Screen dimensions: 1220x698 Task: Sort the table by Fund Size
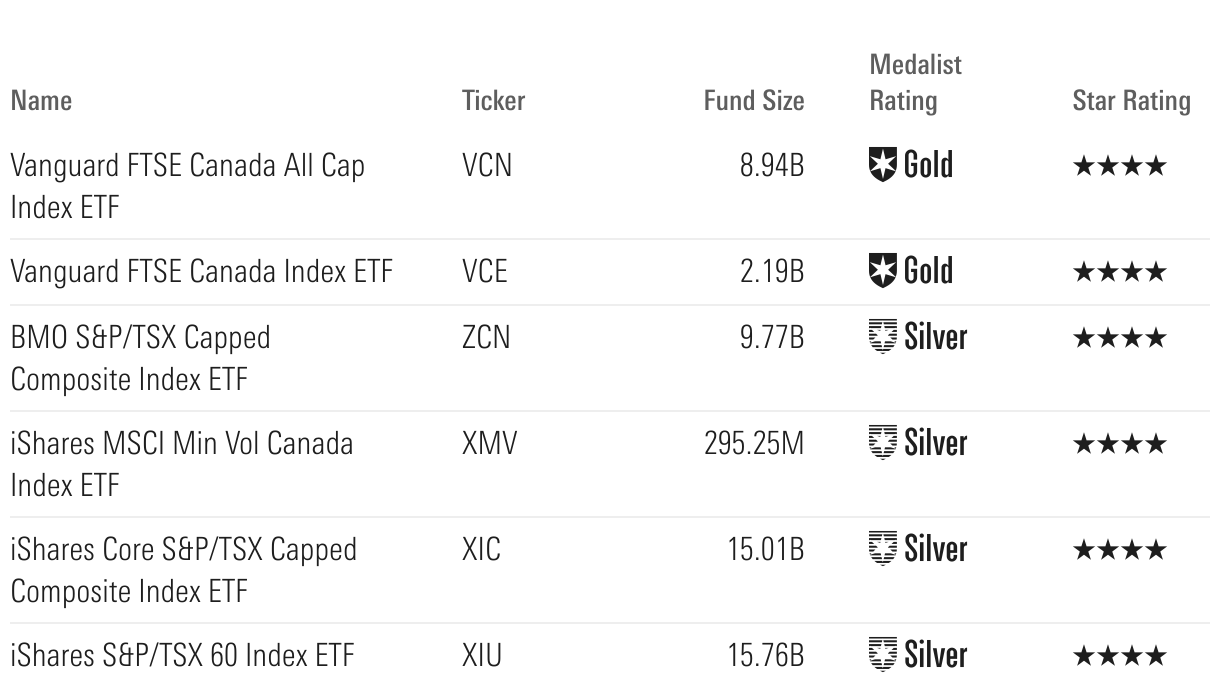click(x=753, y=101)
